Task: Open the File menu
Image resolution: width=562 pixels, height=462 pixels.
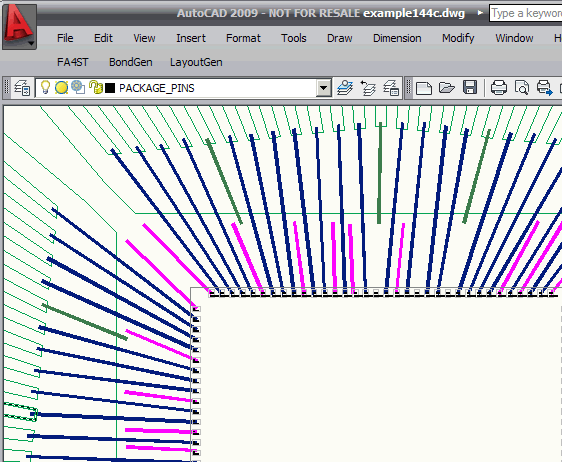Action: [65, 38]
